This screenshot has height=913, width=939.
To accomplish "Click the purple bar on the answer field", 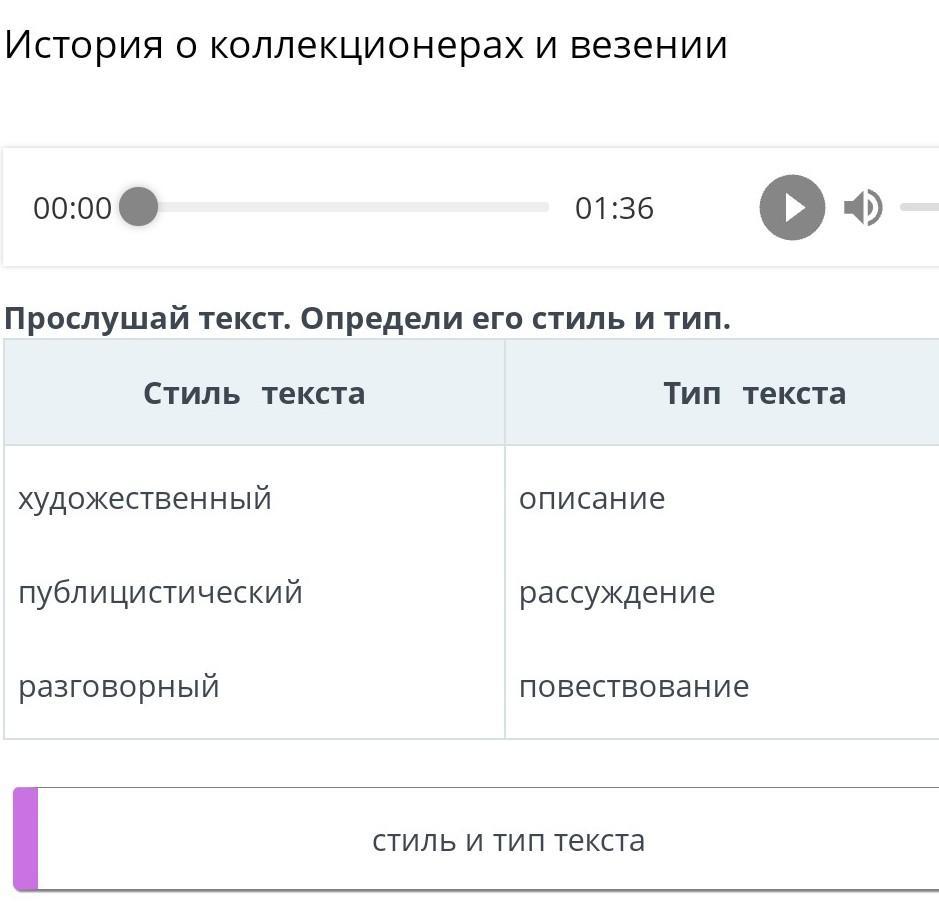I will pyautogui.click(x=26, y=839).
